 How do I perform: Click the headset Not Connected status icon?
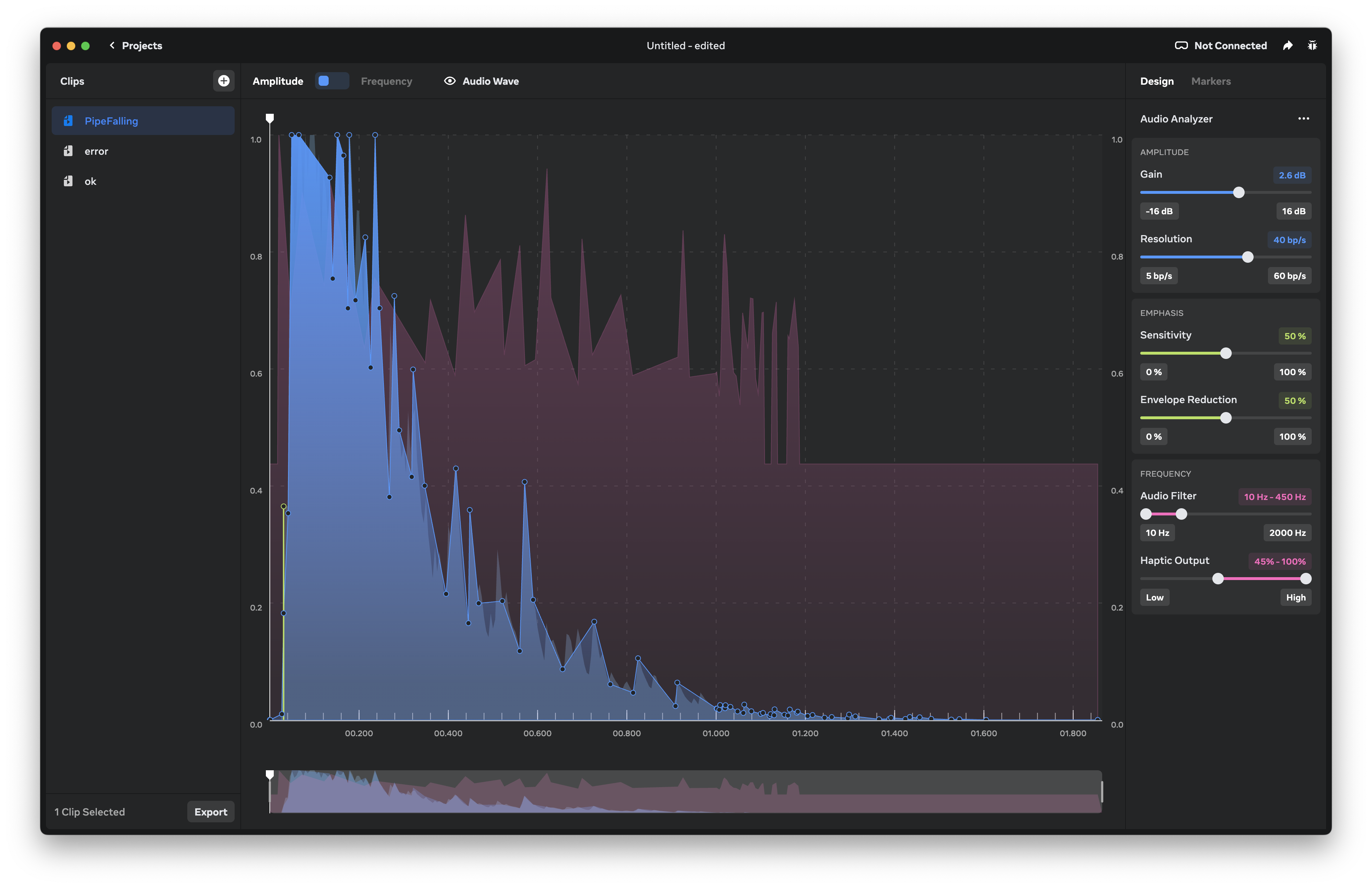1181,46
